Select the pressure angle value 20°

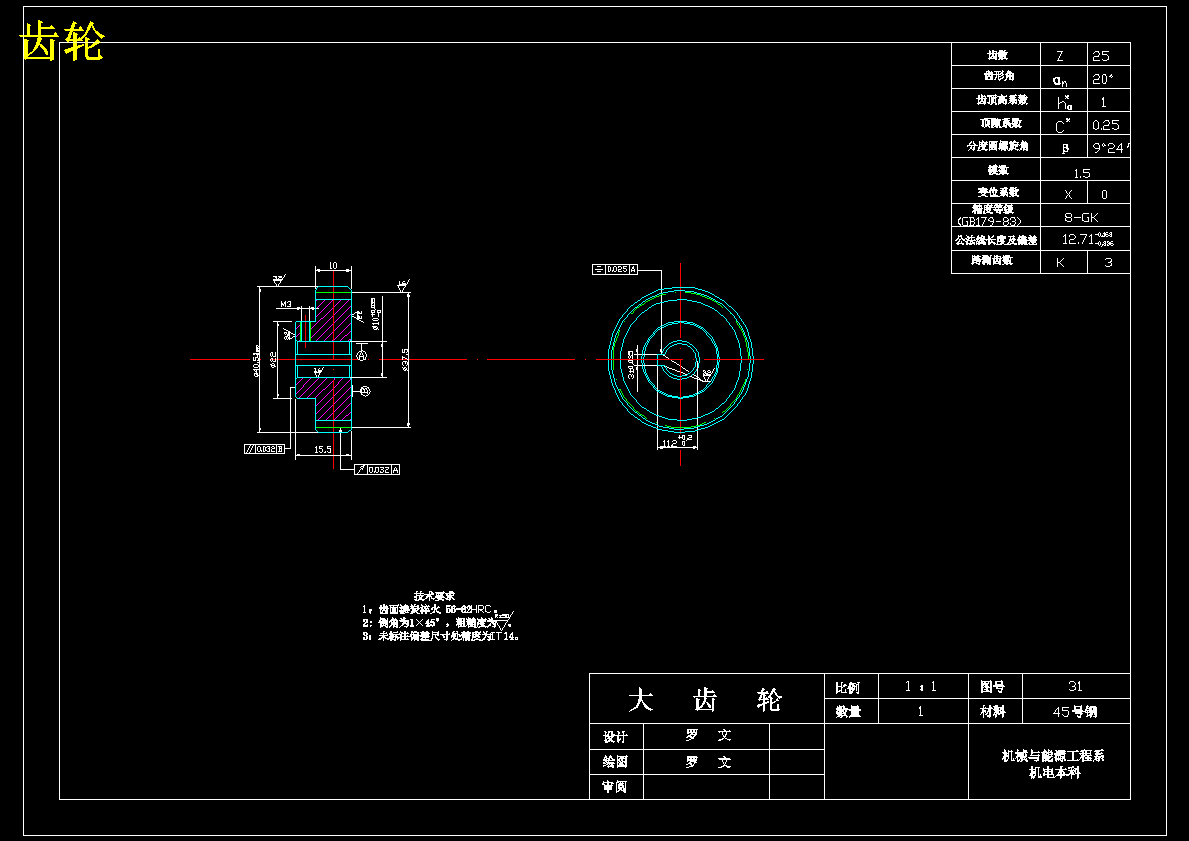point(1103,79)
